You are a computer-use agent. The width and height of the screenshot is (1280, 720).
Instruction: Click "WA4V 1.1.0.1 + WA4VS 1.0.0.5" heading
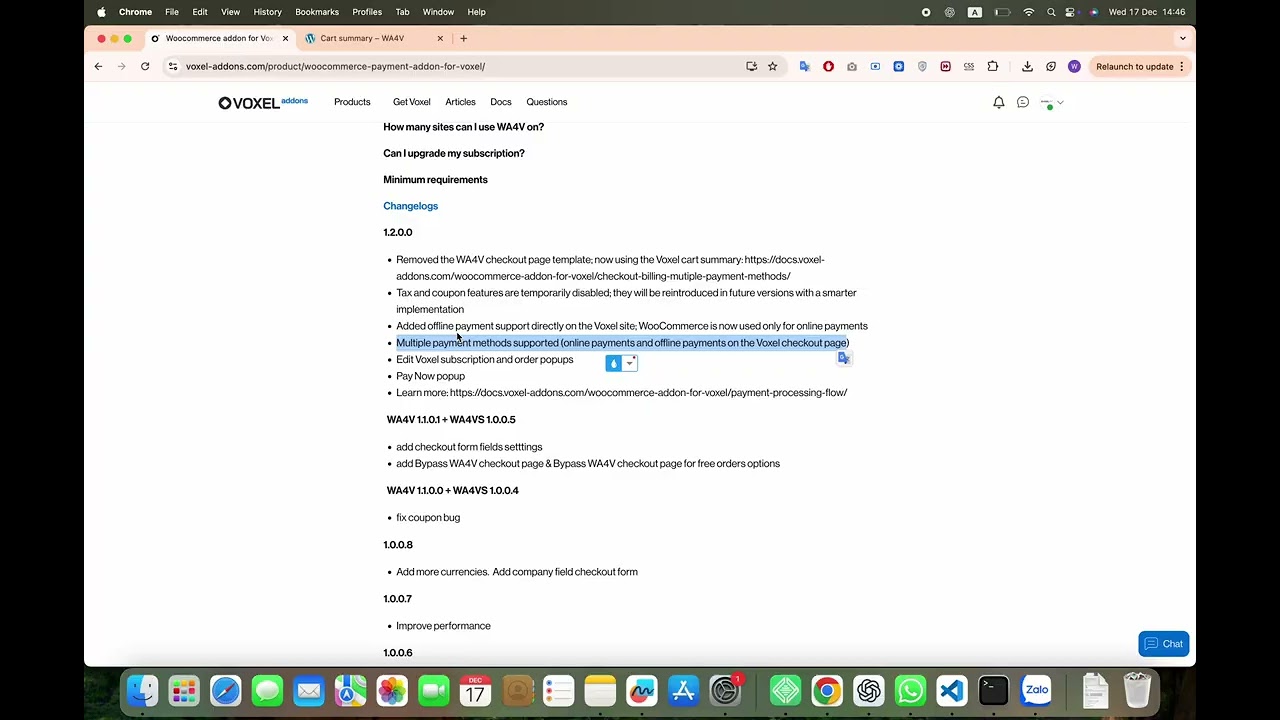click(451, 420)
